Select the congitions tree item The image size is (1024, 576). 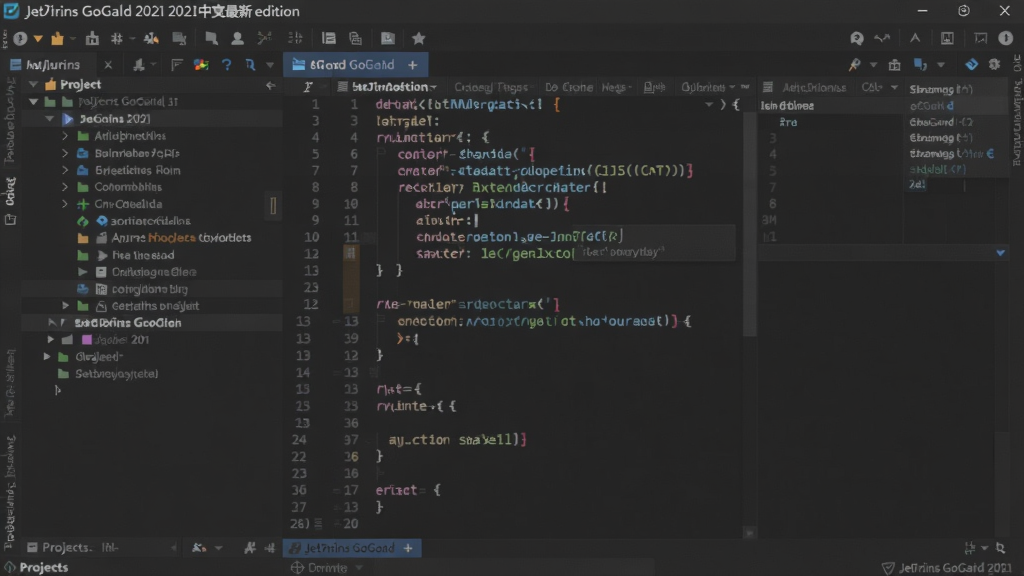point(149,289)
